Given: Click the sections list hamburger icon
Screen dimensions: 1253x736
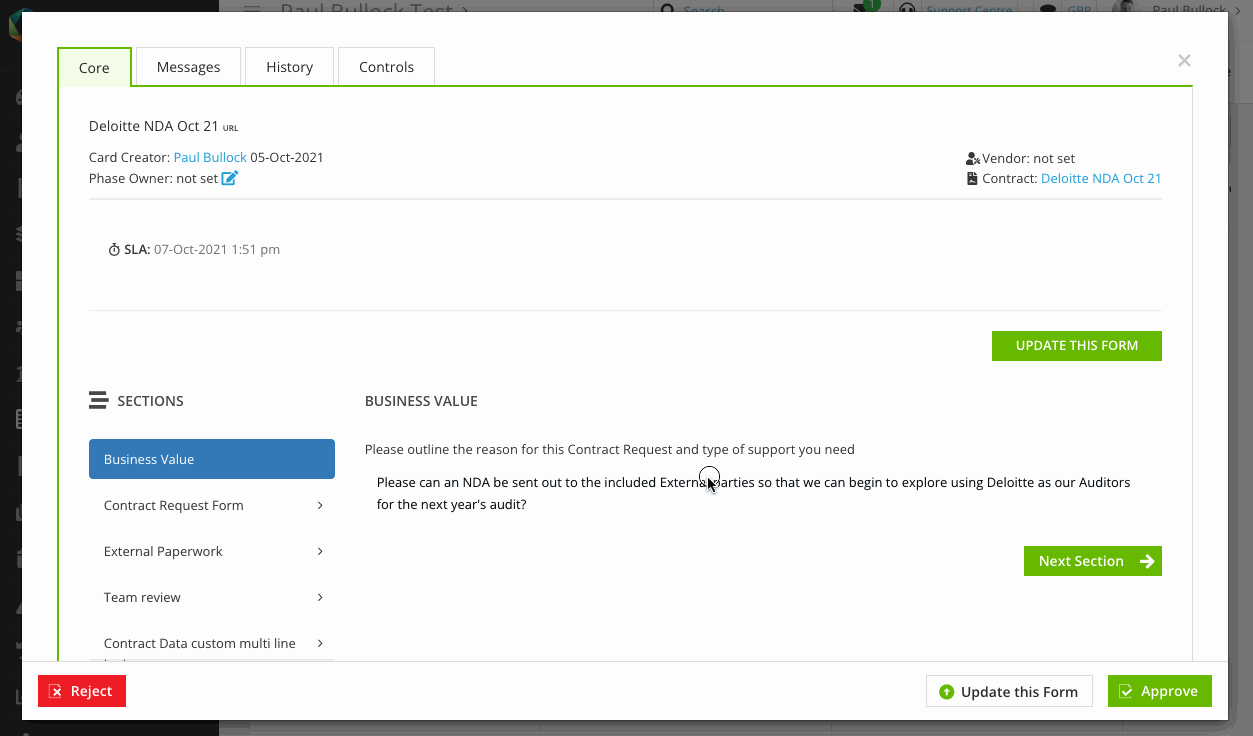Looking at the screenshot, I should 98,401.
